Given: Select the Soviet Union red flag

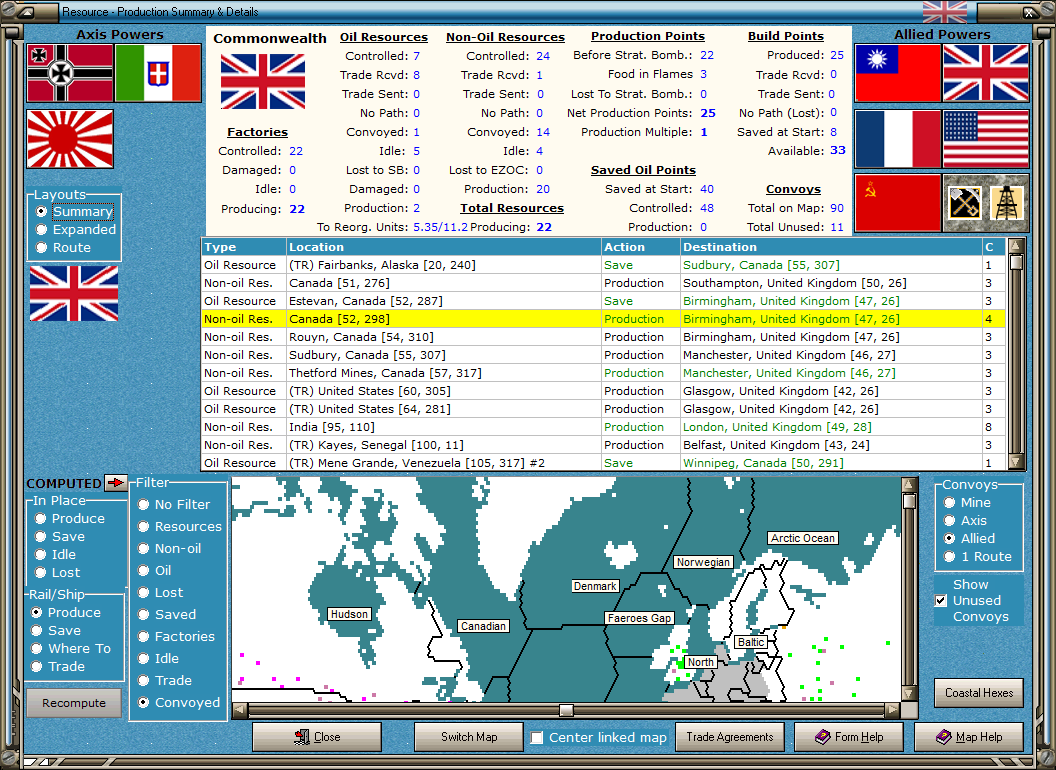Looking at the screenshot, I should [898, 203].
